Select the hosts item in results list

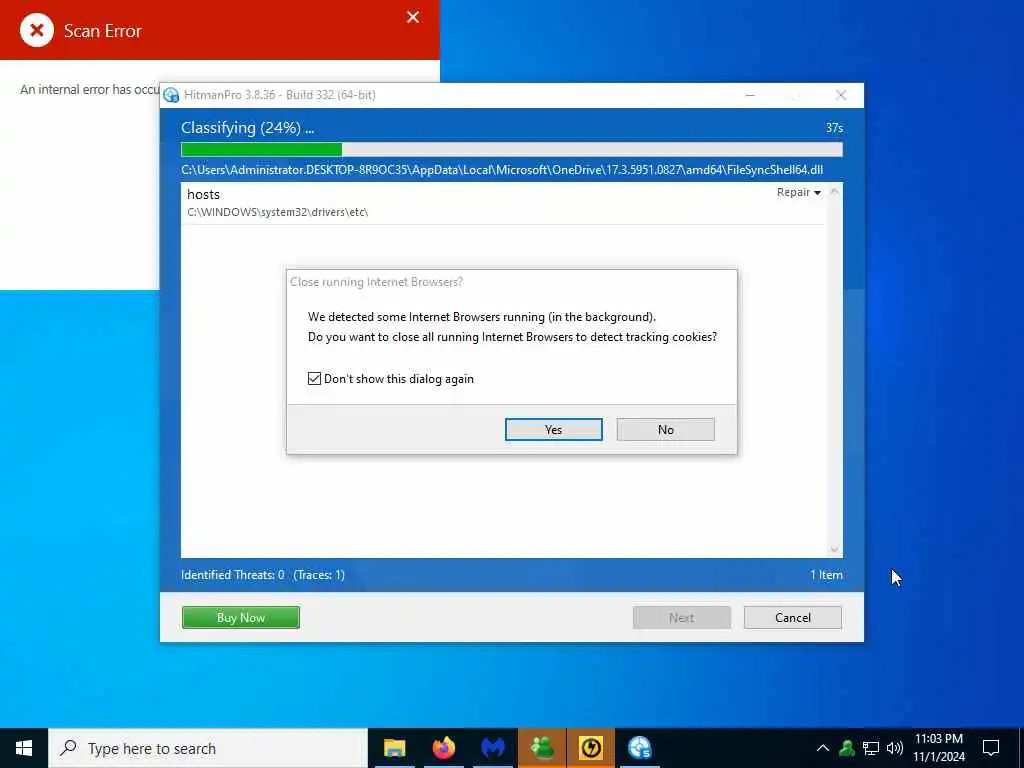click(x=502, y=203)
